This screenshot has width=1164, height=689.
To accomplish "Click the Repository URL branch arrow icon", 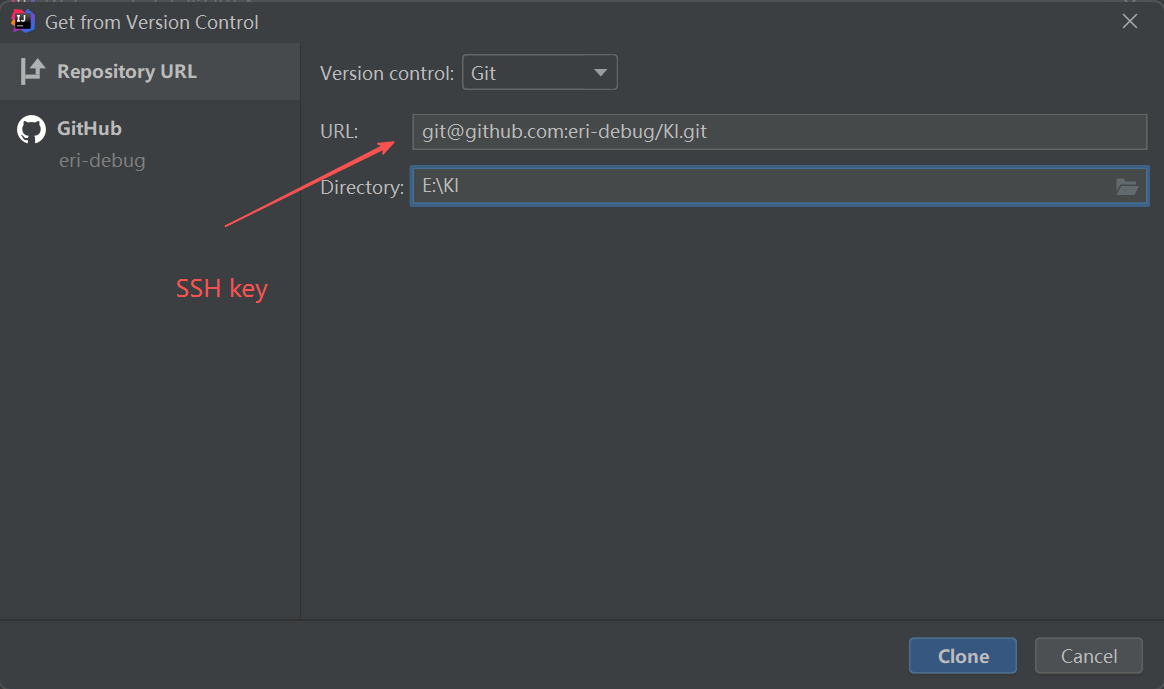I will (33, 71).
